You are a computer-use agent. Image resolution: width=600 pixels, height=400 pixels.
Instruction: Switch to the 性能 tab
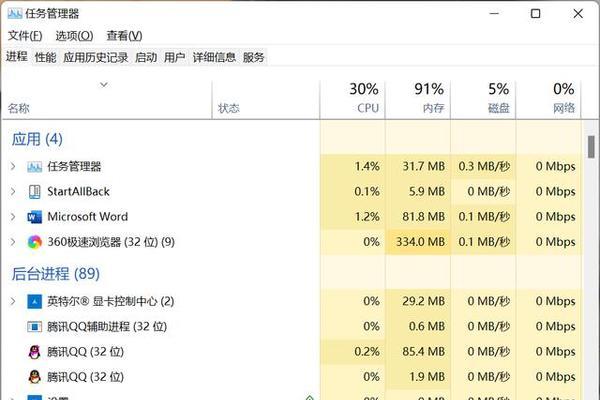45,58
